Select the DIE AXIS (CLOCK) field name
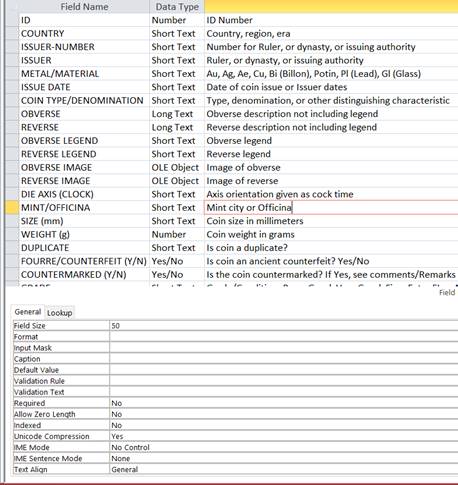Viewport: 458px width, 485px height. coord(84,194)
